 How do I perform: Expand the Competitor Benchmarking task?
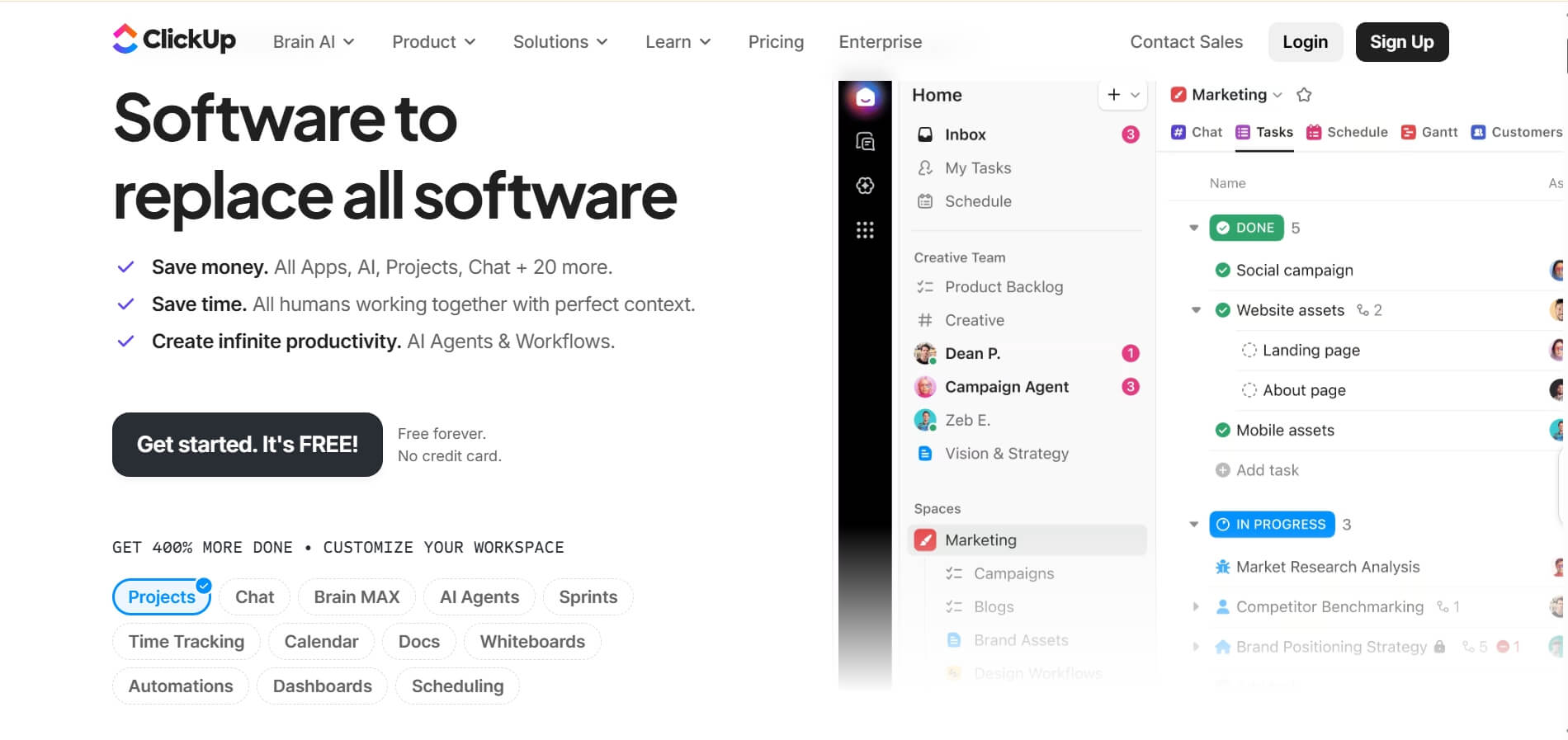tap(1195, 607)
